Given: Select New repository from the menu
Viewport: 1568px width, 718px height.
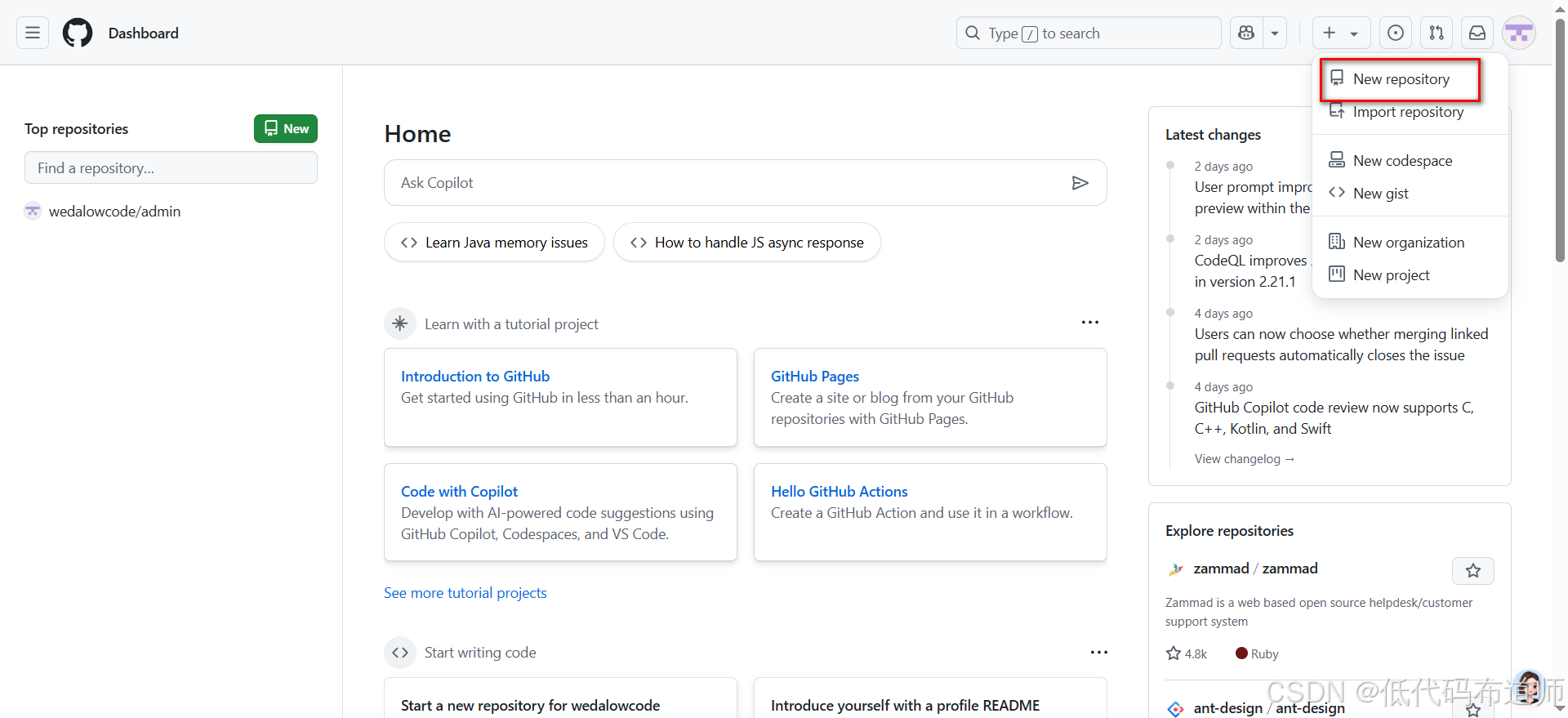Looking at the screenshot, I should tap(1400, 79).
